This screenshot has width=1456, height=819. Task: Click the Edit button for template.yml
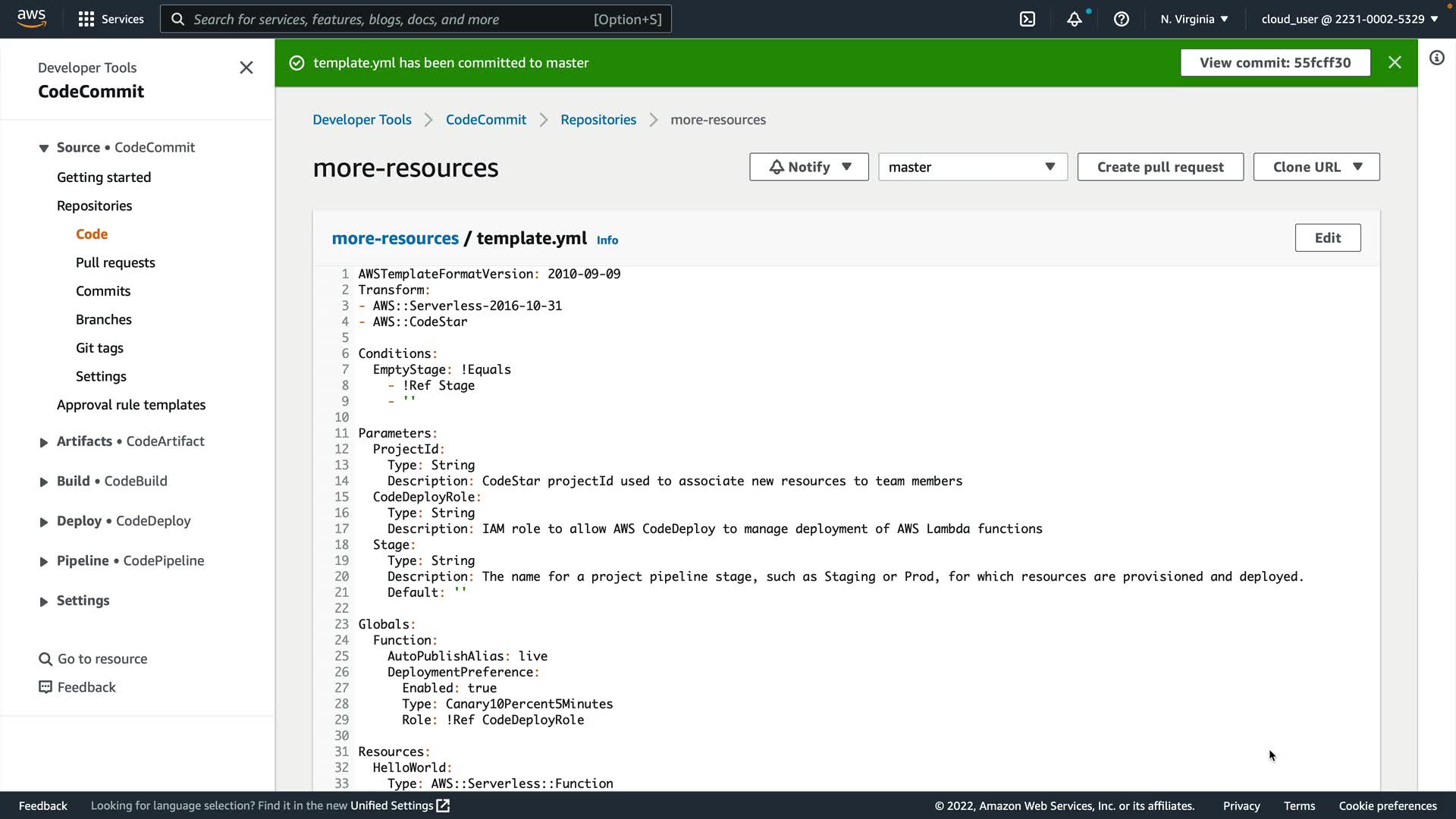[x=1327, y=238]
